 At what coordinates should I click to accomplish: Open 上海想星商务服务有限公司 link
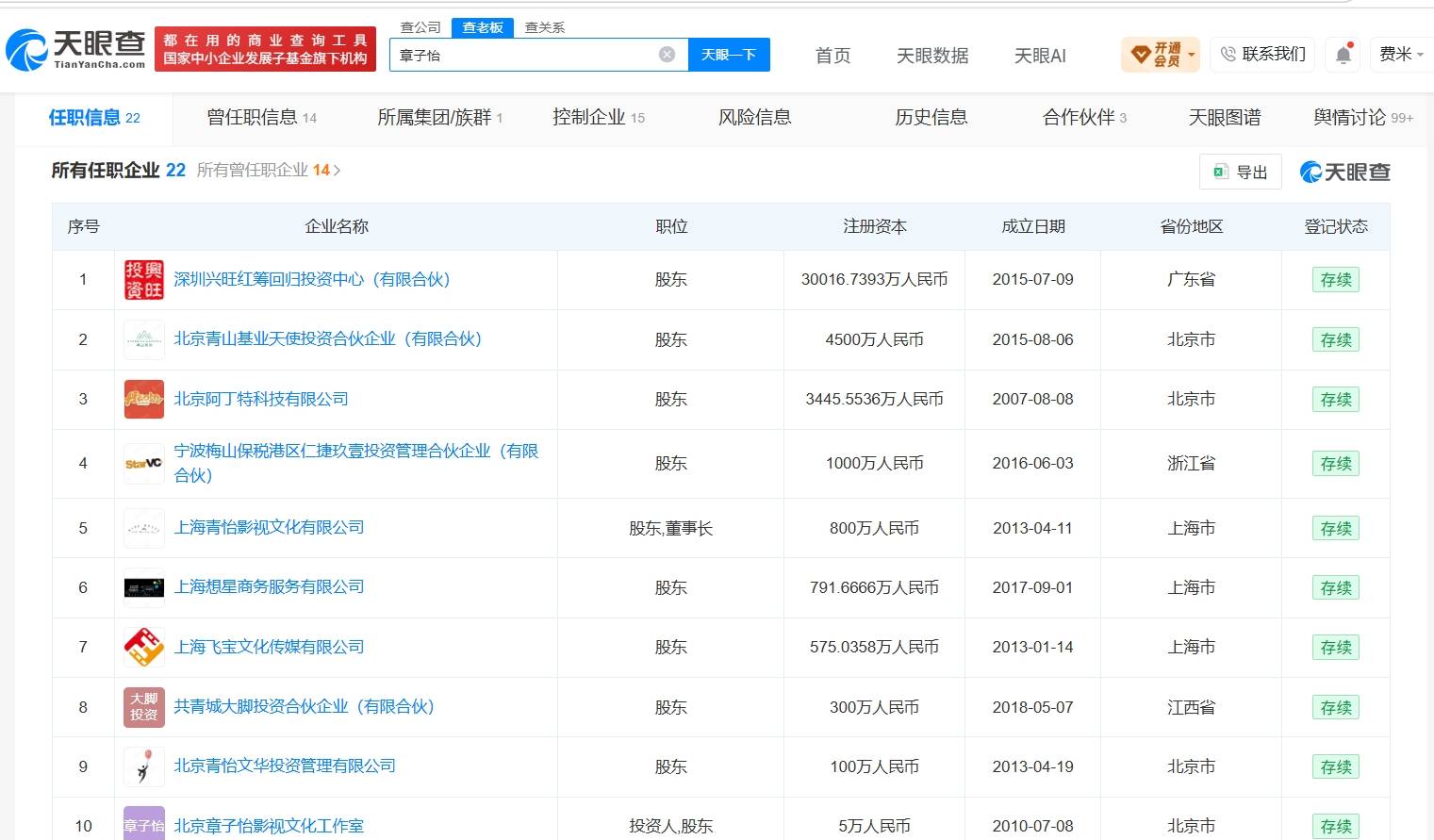point(269,587)
